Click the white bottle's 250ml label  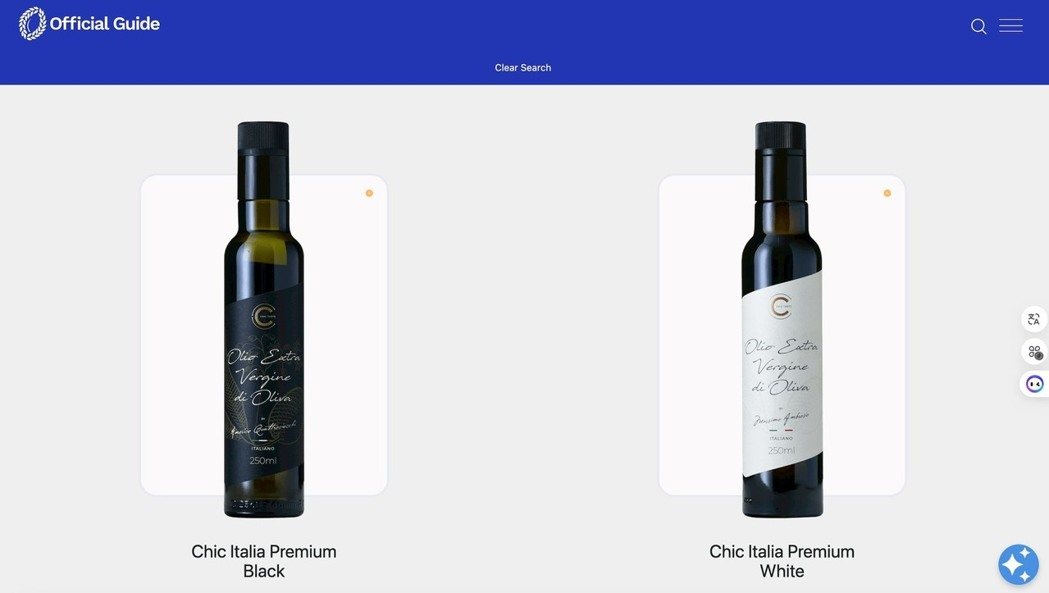[x=781, y=450]
